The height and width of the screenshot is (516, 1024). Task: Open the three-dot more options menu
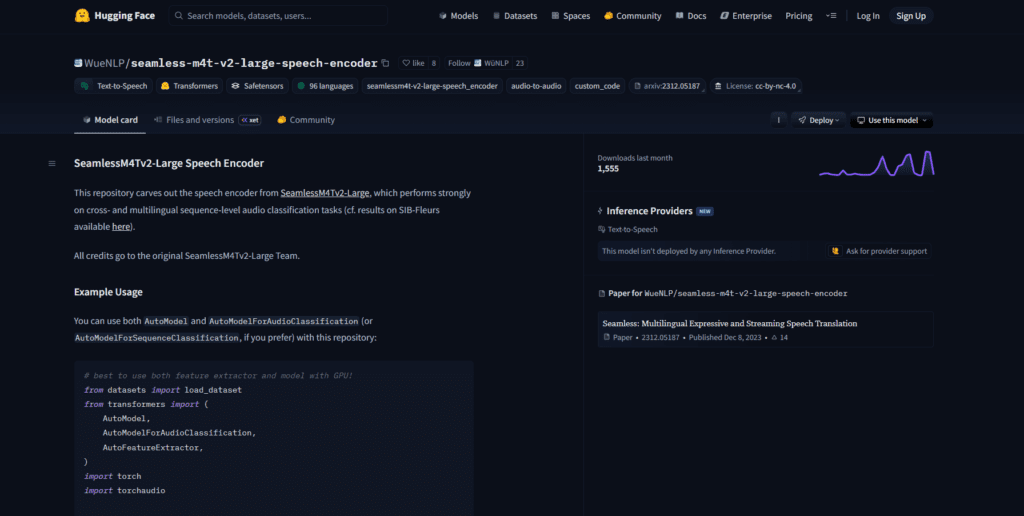click(778, 120)
